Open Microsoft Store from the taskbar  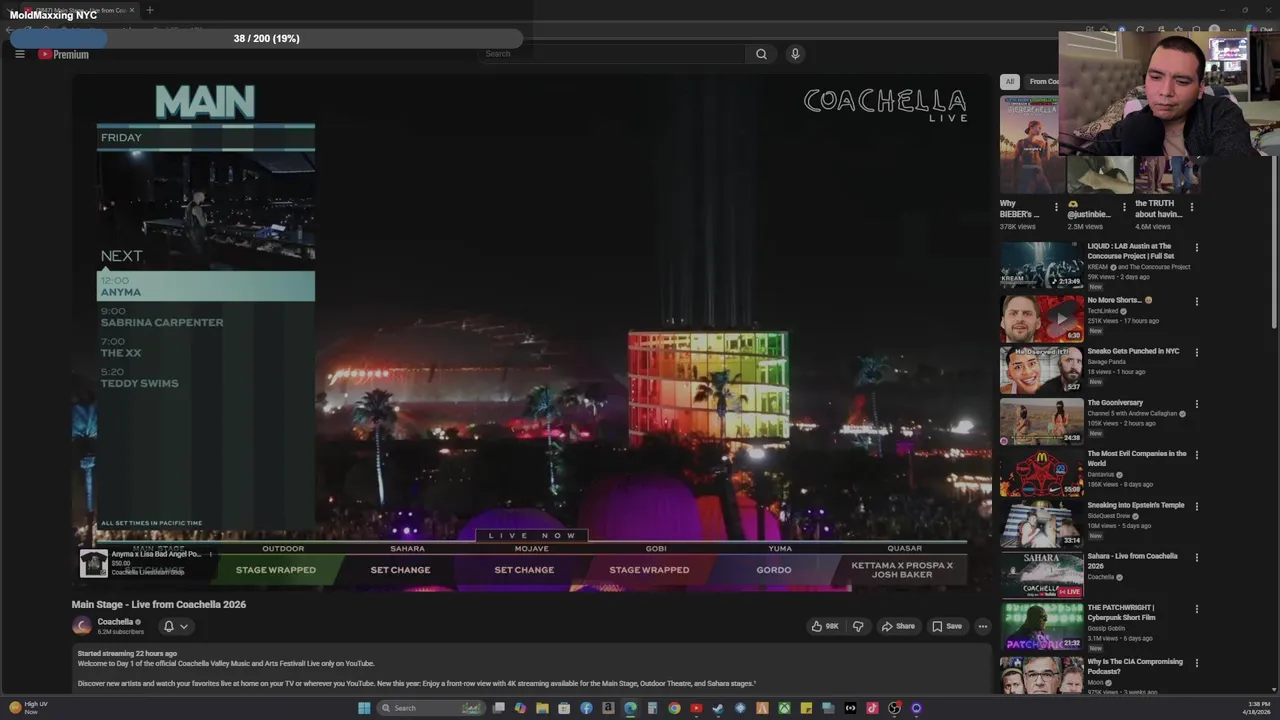tap(564, 708)
